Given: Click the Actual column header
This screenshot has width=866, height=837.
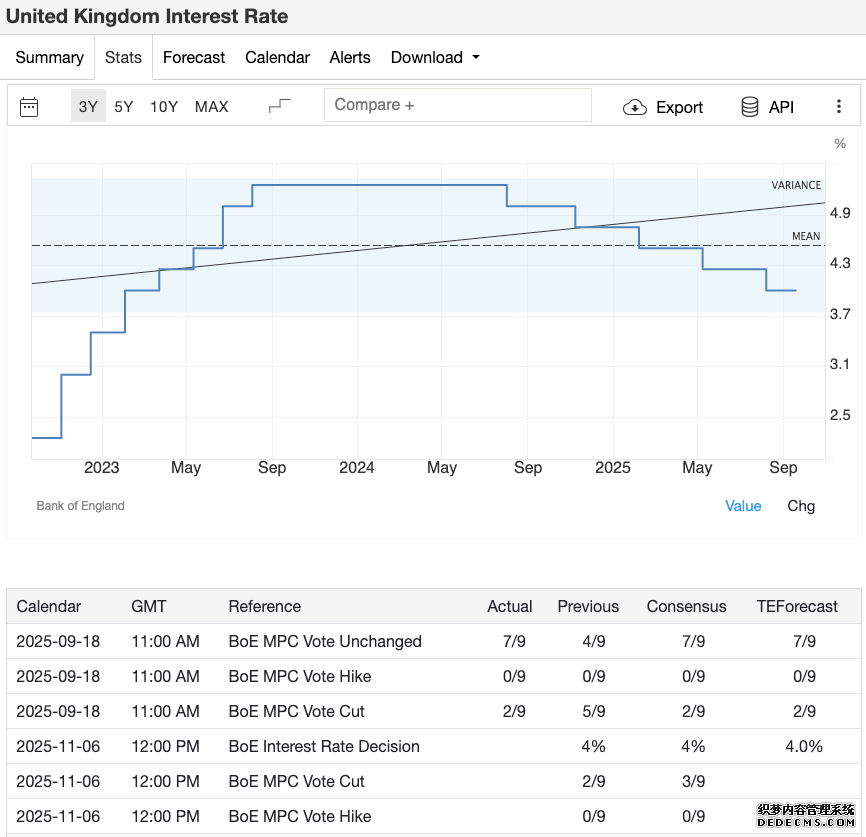Looking at the screenshot, I should pyautogui.click(x=509, y=607).
